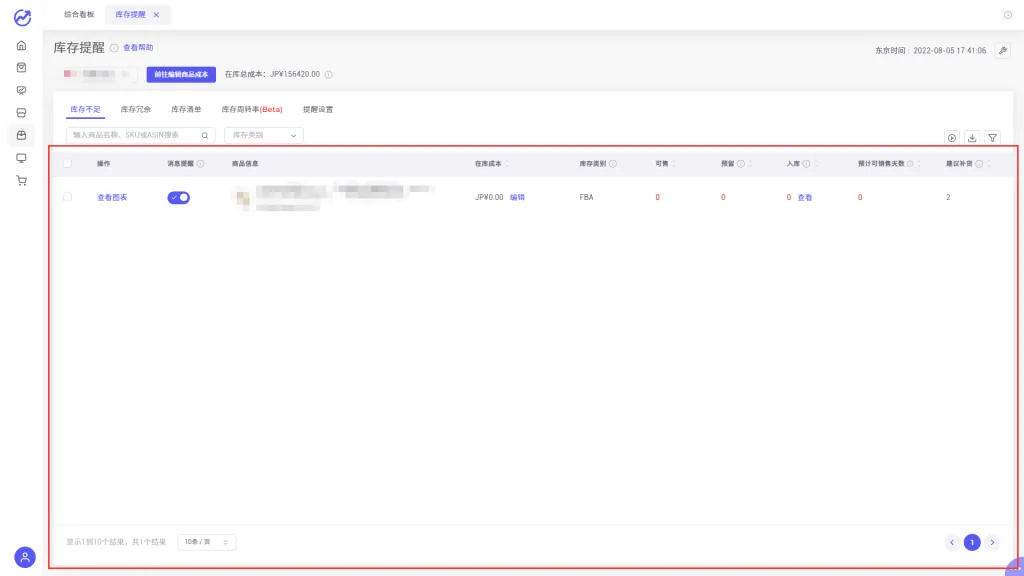This screenshot has height=576, width=1024.
Task: Toggle the 消息提醒 switch off
Action: pyautogui.click(x=178, y=197)
